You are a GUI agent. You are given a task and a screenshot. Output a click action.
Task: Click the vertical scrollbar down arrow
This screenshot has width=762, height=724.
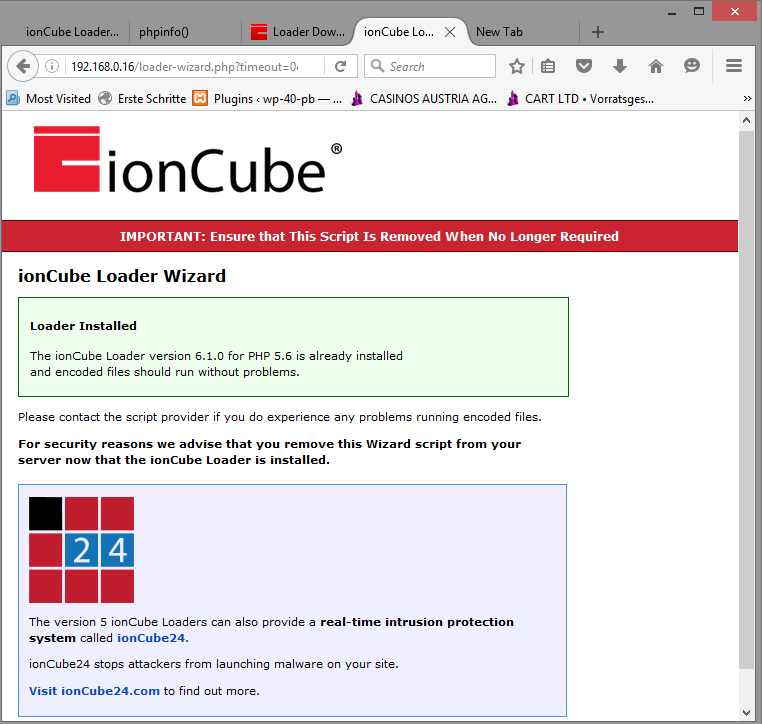point(746,713)
